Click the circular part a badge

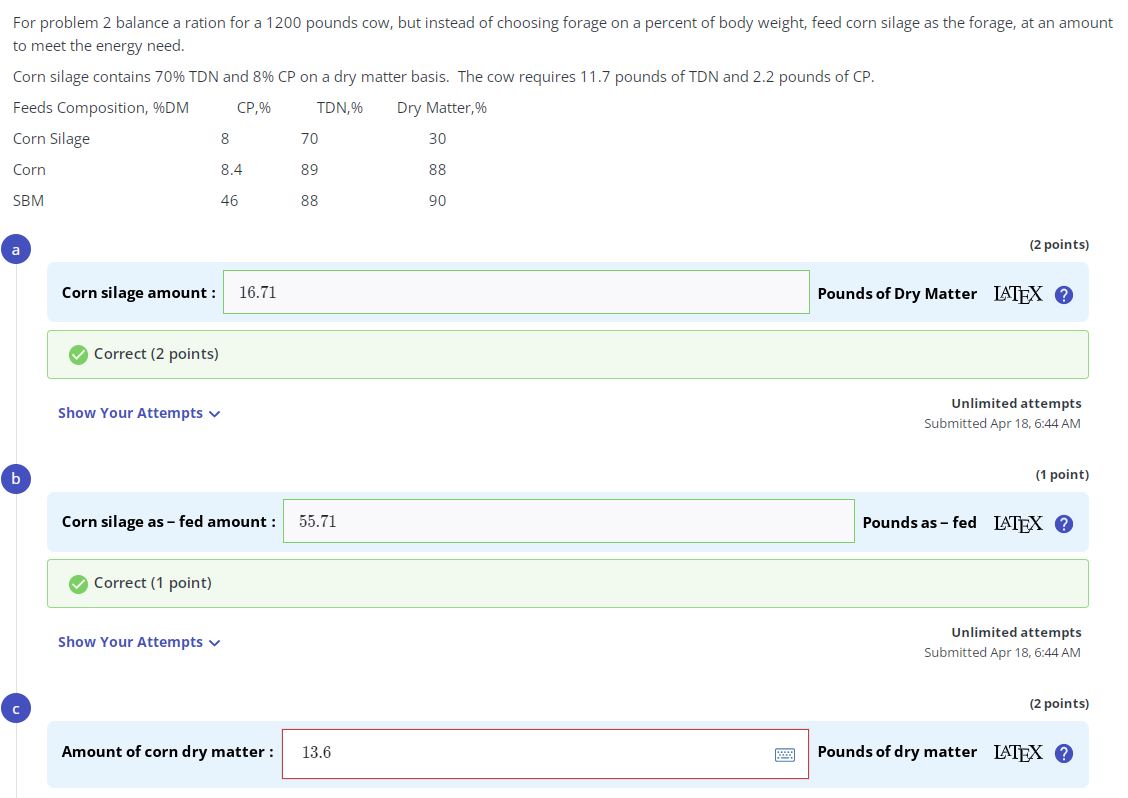(16, 249)
